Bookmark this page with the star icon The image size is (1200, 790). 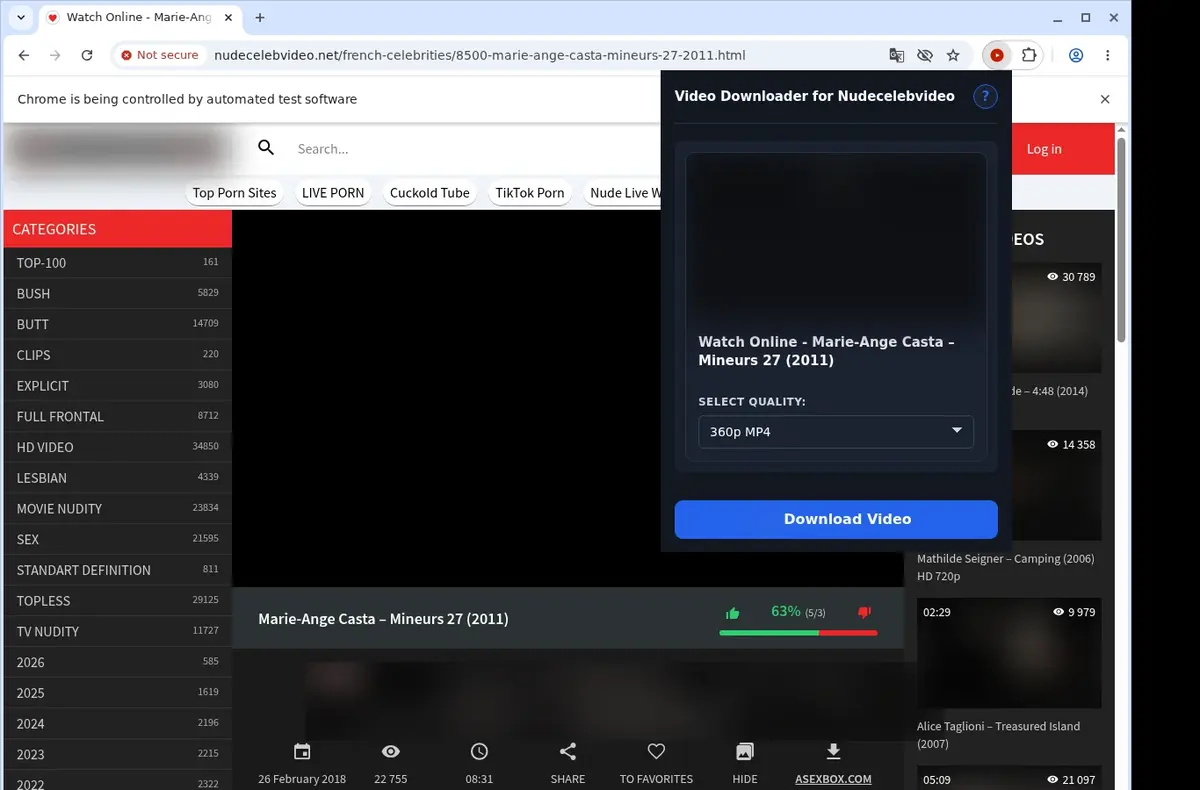tap(953, 56)
